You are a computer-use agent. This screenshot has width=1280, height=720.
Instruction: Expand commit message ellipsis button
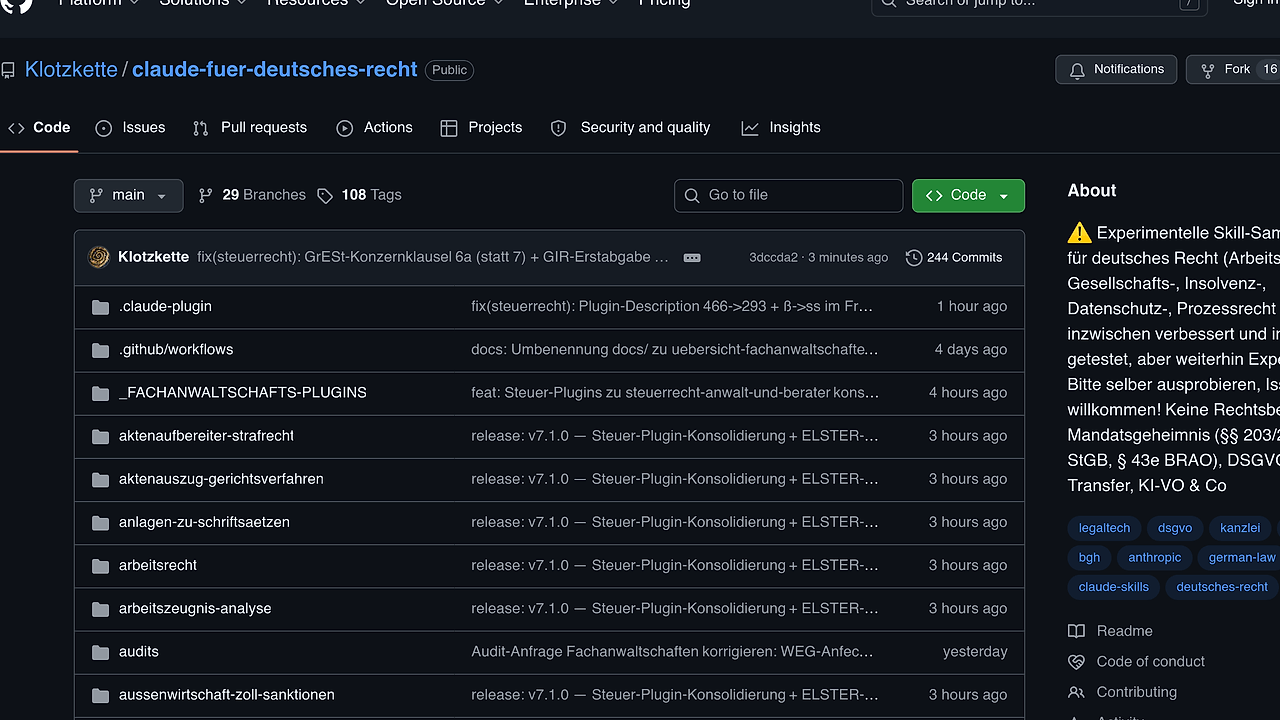click(x=692, y=257)
